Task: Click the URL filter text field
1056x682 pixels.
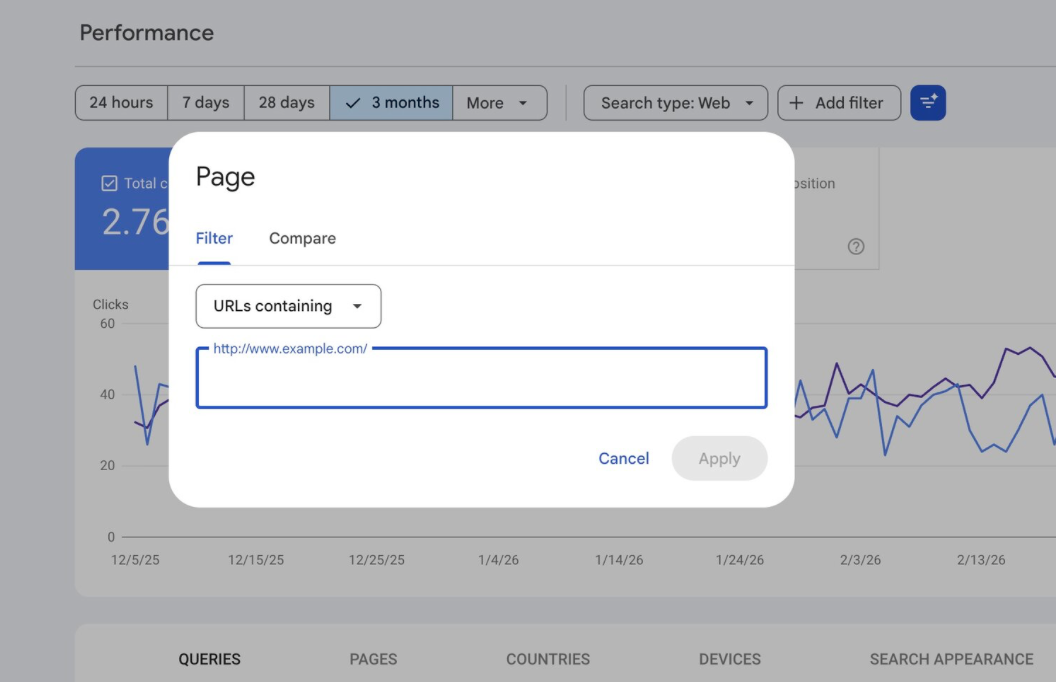Action: click(x=481, y=380)
